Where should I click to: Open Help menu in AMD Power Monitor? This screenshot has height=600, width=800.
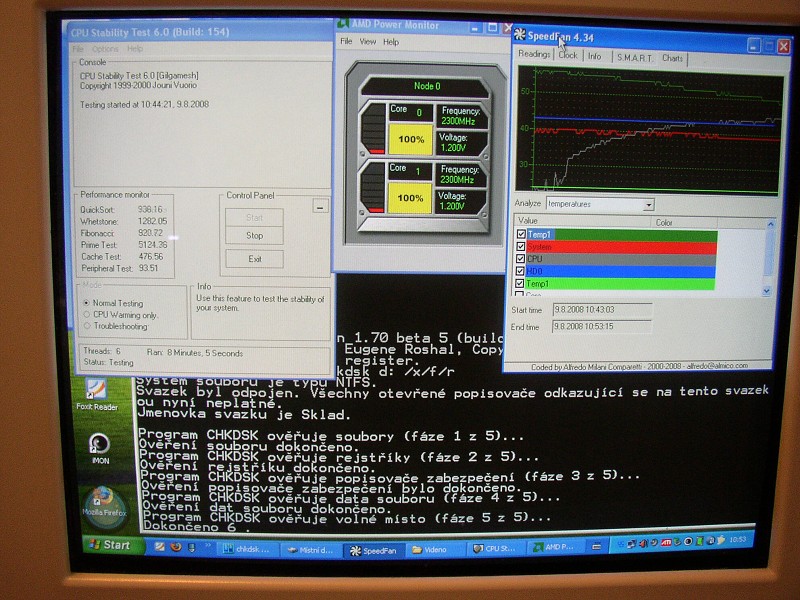click(391, 42)
